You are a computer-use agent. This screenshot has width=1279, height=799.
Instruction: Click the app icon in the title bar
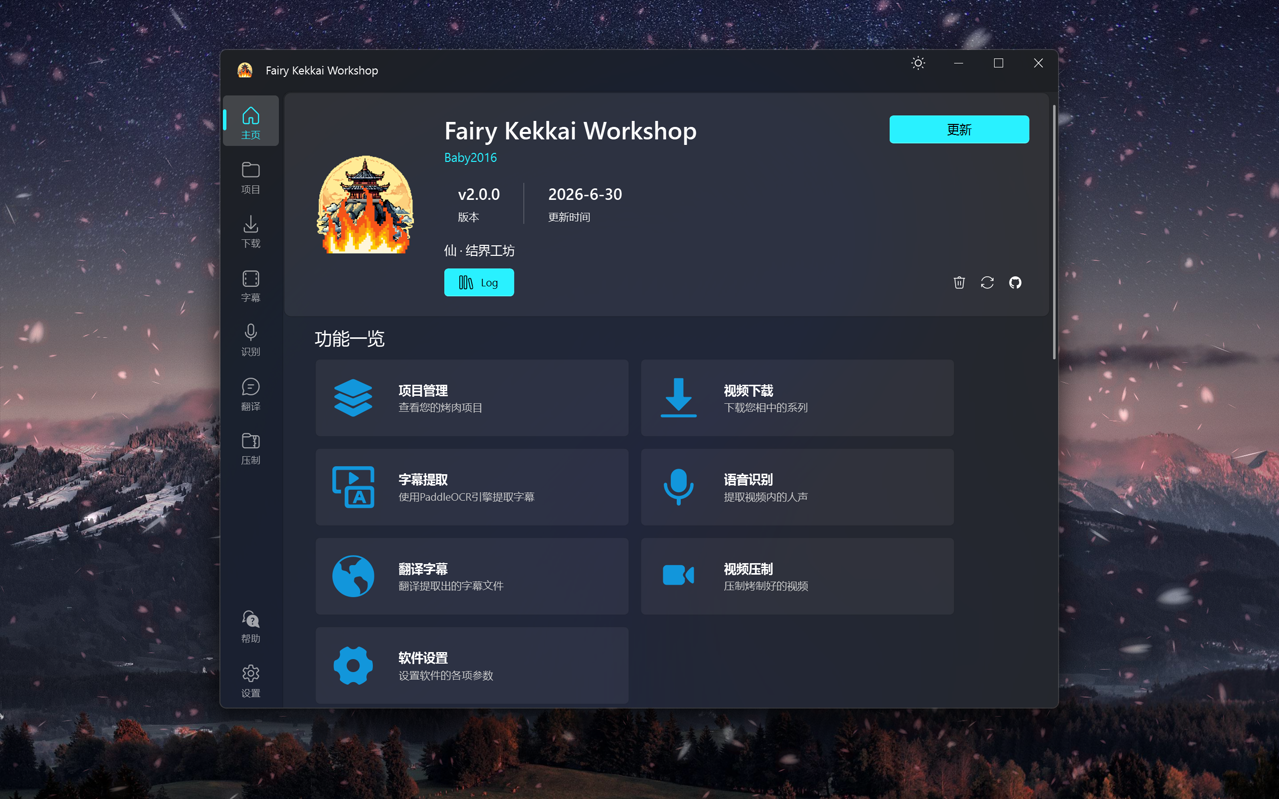pyautogui.click(x=245, y=70)
